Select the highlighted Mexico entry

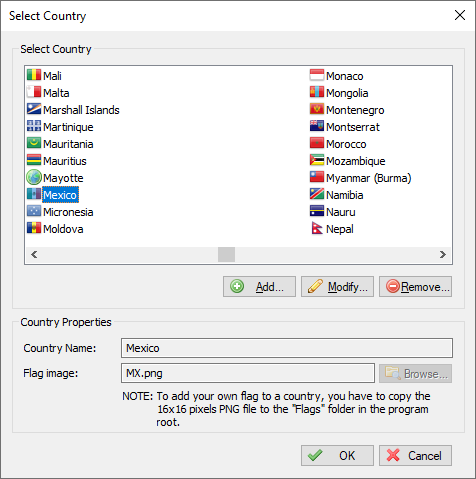60,195
